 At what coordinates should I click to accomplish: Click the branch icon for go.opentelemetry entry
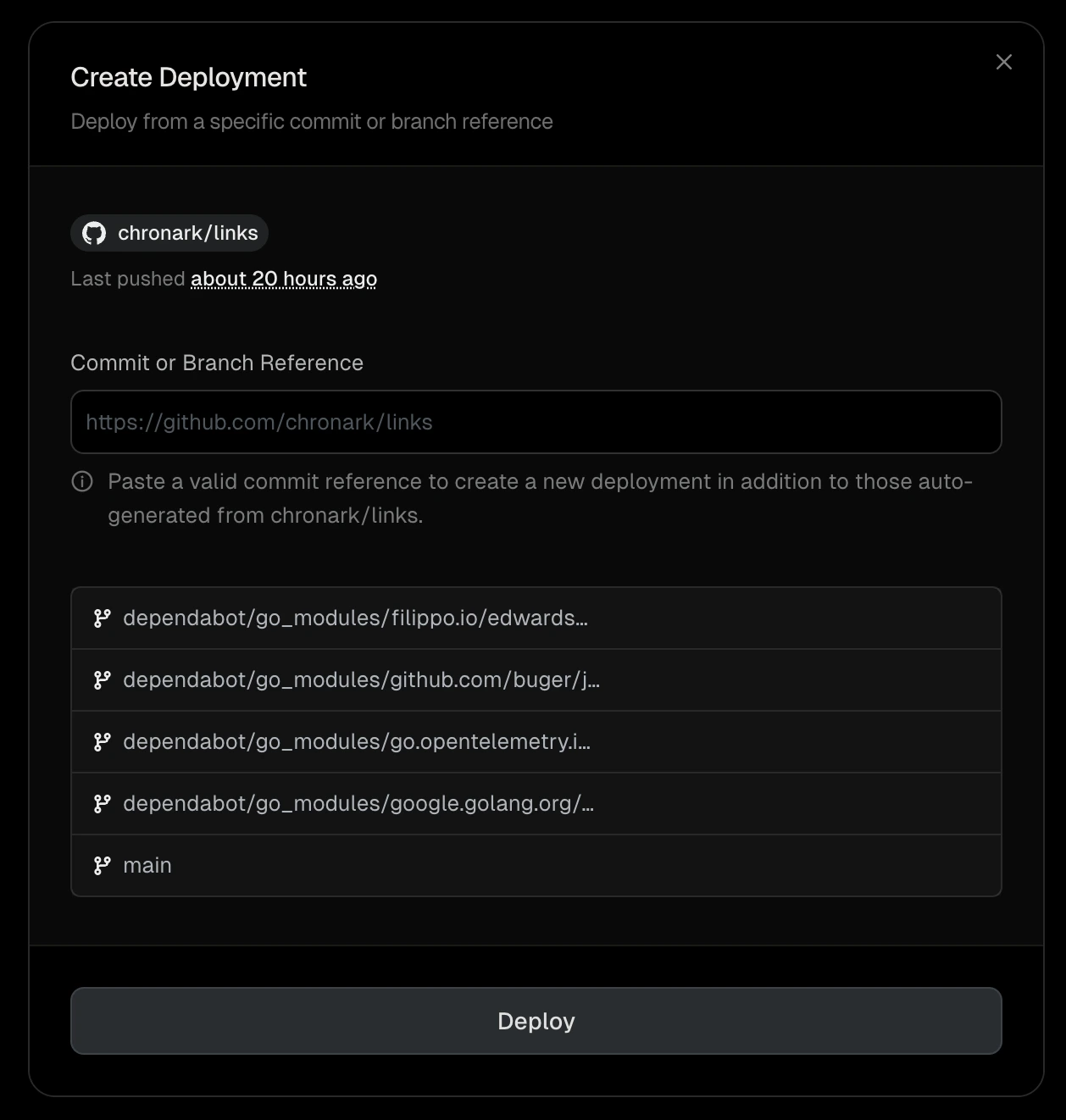tap(103, 741)
